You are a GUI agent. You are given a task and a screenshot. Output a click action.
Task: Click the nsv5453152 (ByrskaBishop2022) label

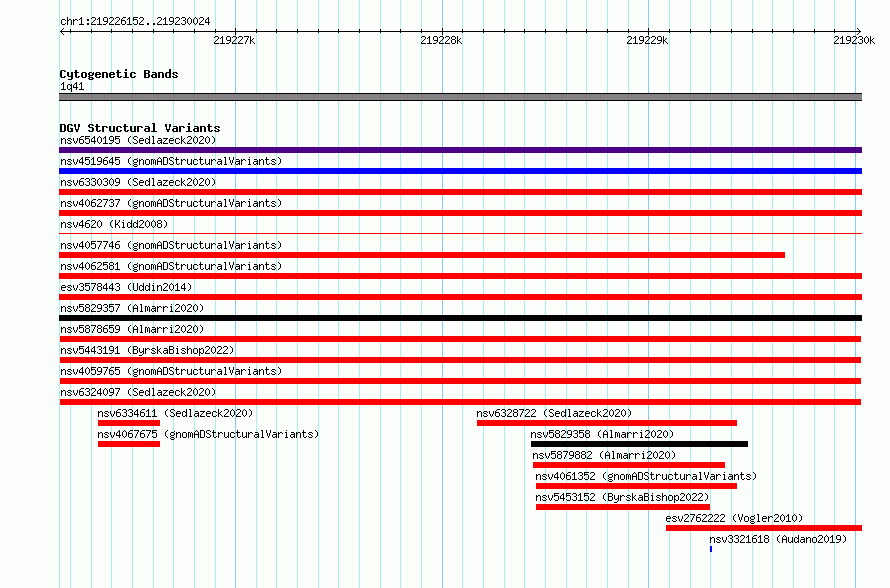pyautogui.click(x=622, y=497)
